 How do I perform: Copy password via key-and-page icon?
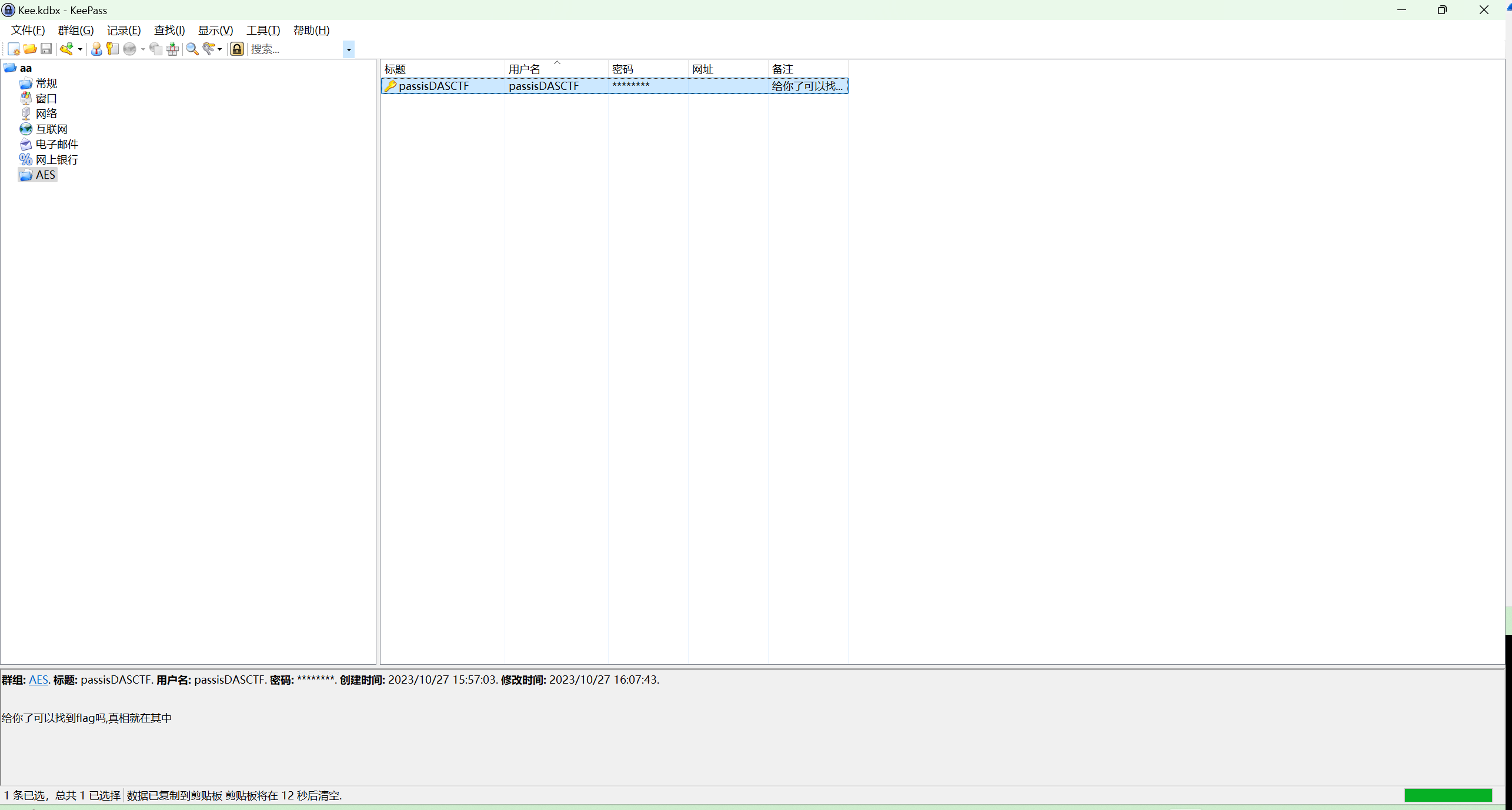(x=112, y=49)
